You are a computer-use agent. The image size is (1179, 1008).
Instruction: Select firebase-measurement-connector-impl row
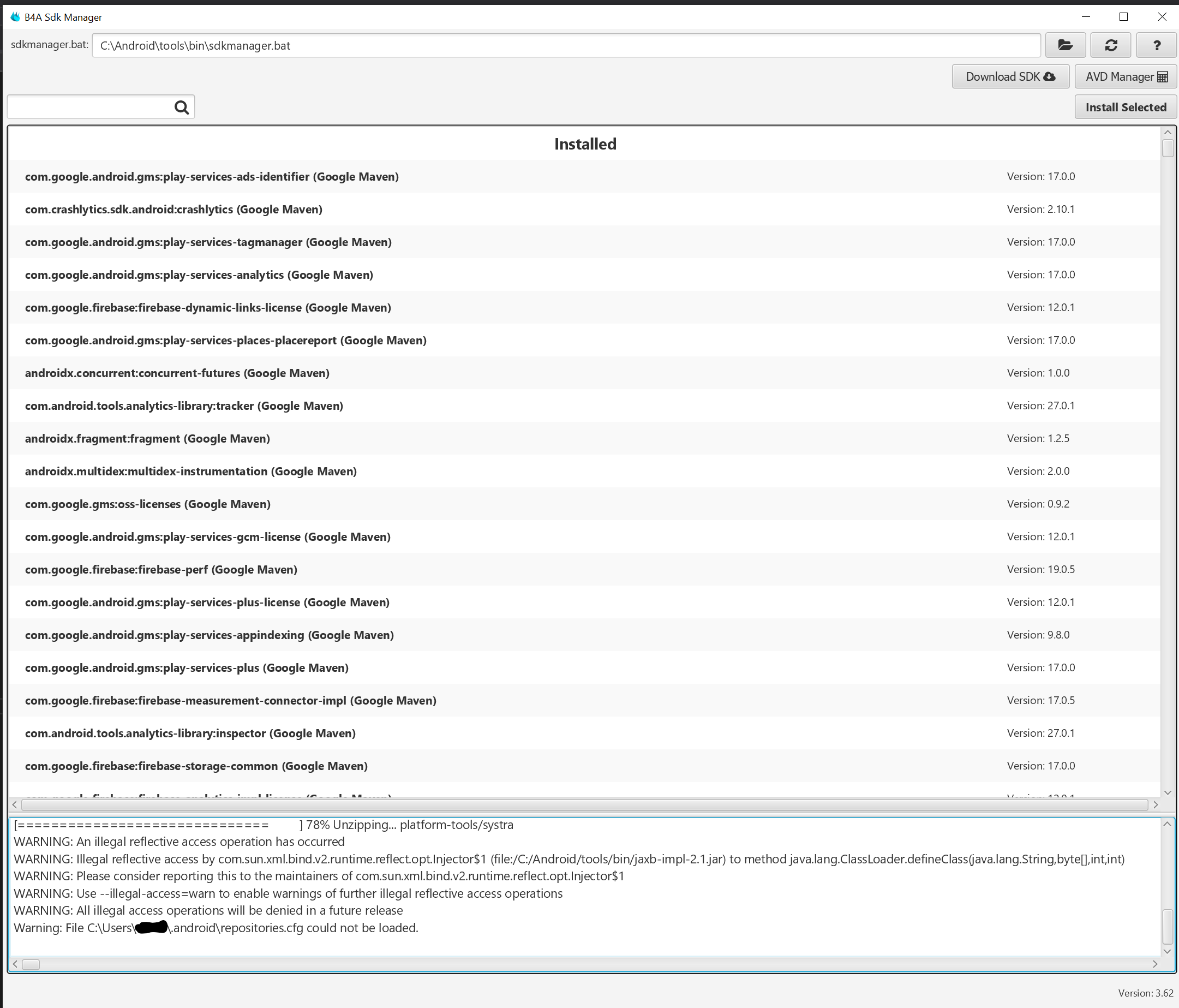pyautogui.click(x=584, y=700)
